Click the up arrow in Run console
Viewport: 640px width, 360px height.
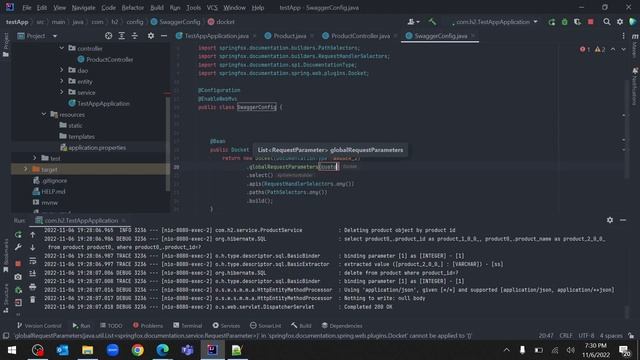(x=33, y=235)
